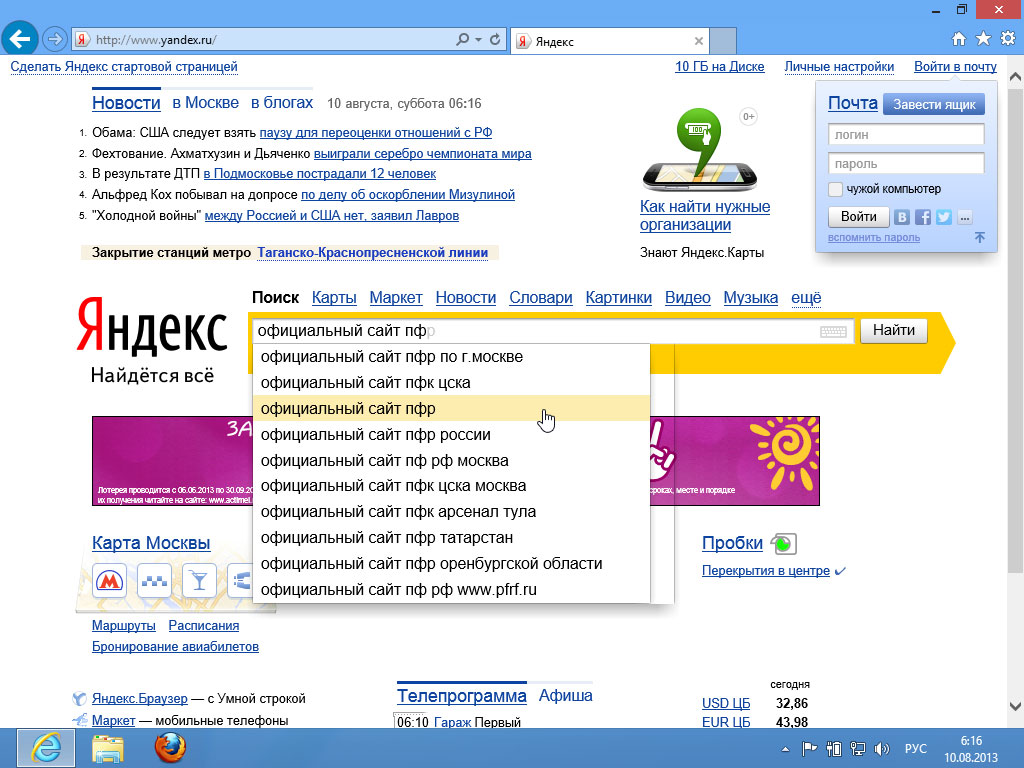Open the Карта Москвы link

pos(151,543)
